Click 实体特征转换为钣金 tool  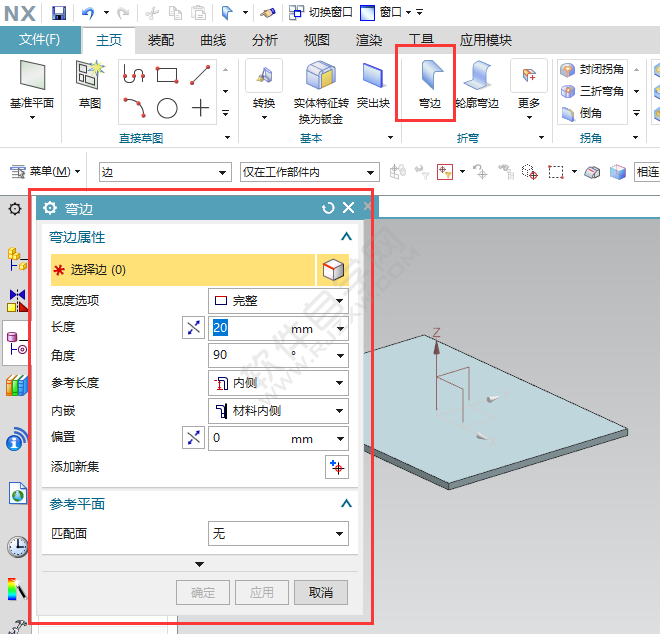click(x=321, y=93)
